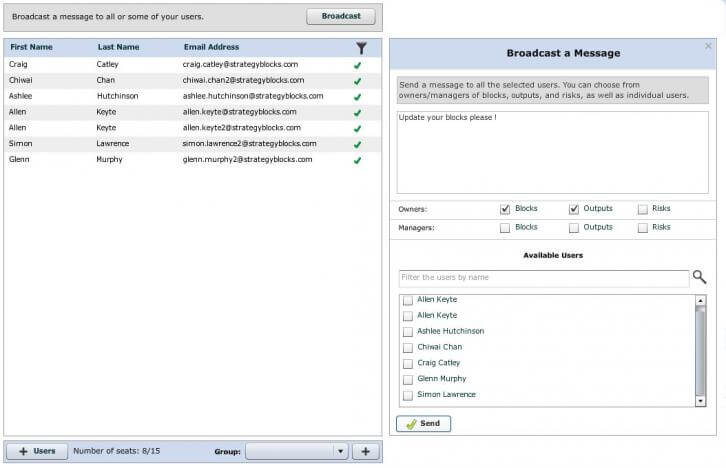726x468 pixels.
Task: Click the Broadcast button
Action: pyautogui.click(x=341, y=16)
